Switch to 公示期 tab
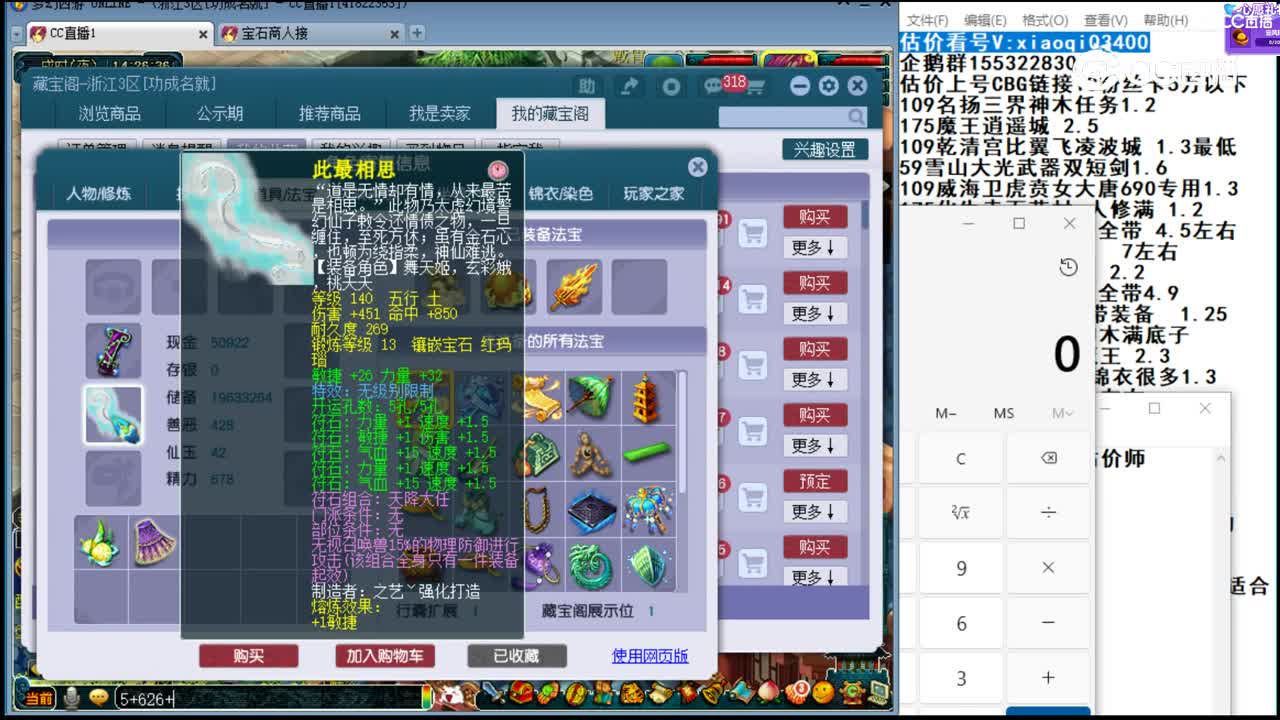1280x720 pixels. point(220,114)
